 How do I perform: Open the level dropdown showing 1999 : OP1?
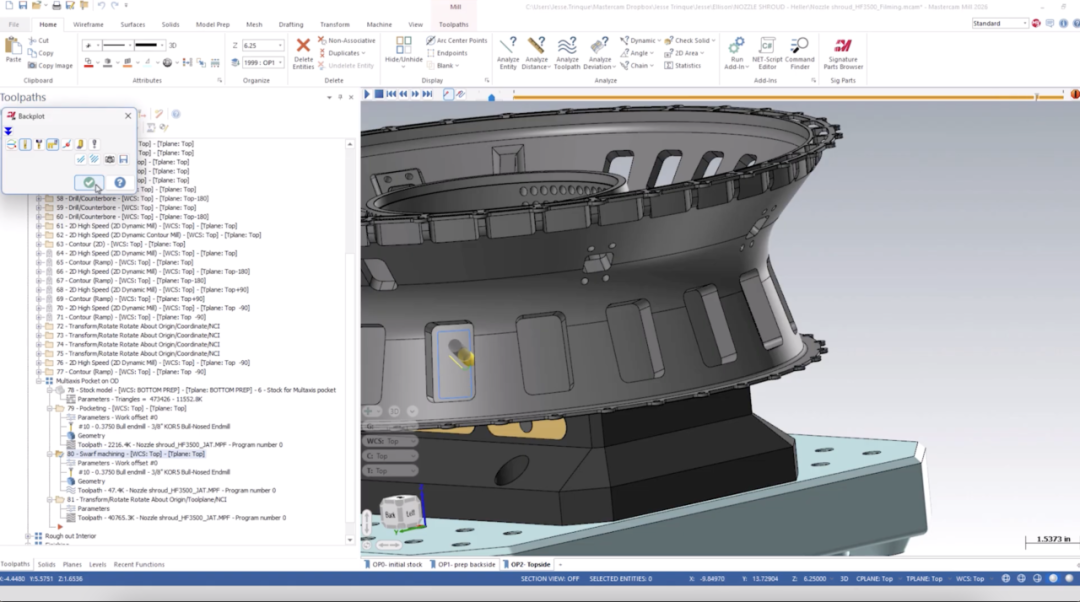(x=280, y=62)
